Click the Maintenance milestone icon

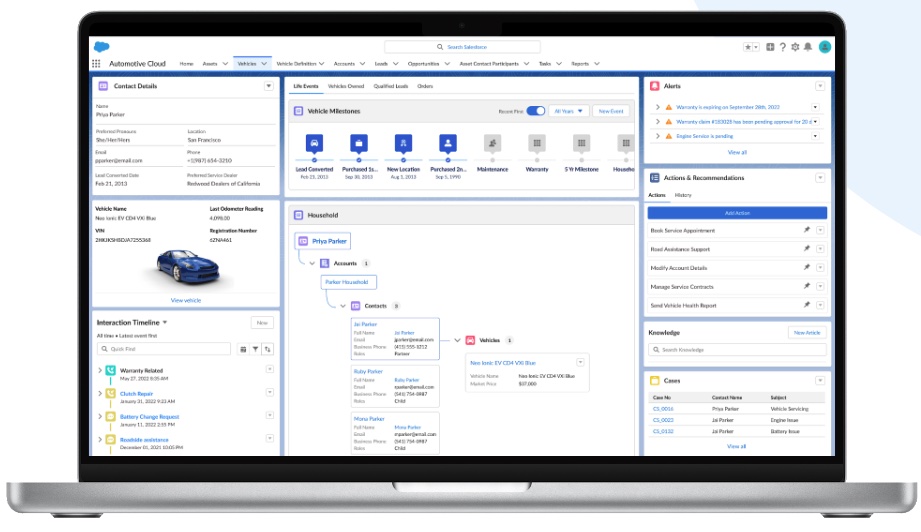(492, 143)
